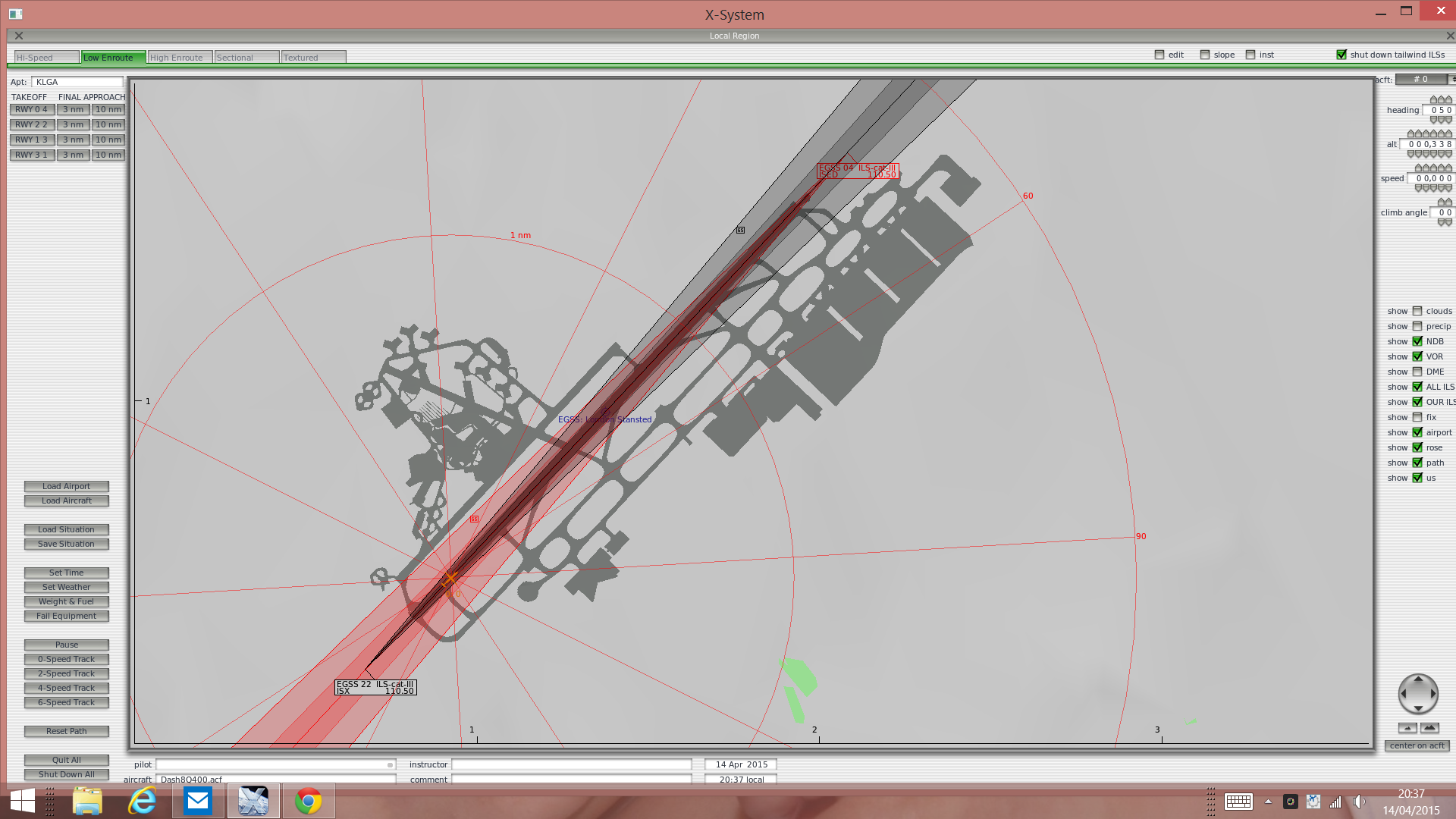Switch to Textured map tab
The width and height of the screenshot is (1456, 819).
313,58
